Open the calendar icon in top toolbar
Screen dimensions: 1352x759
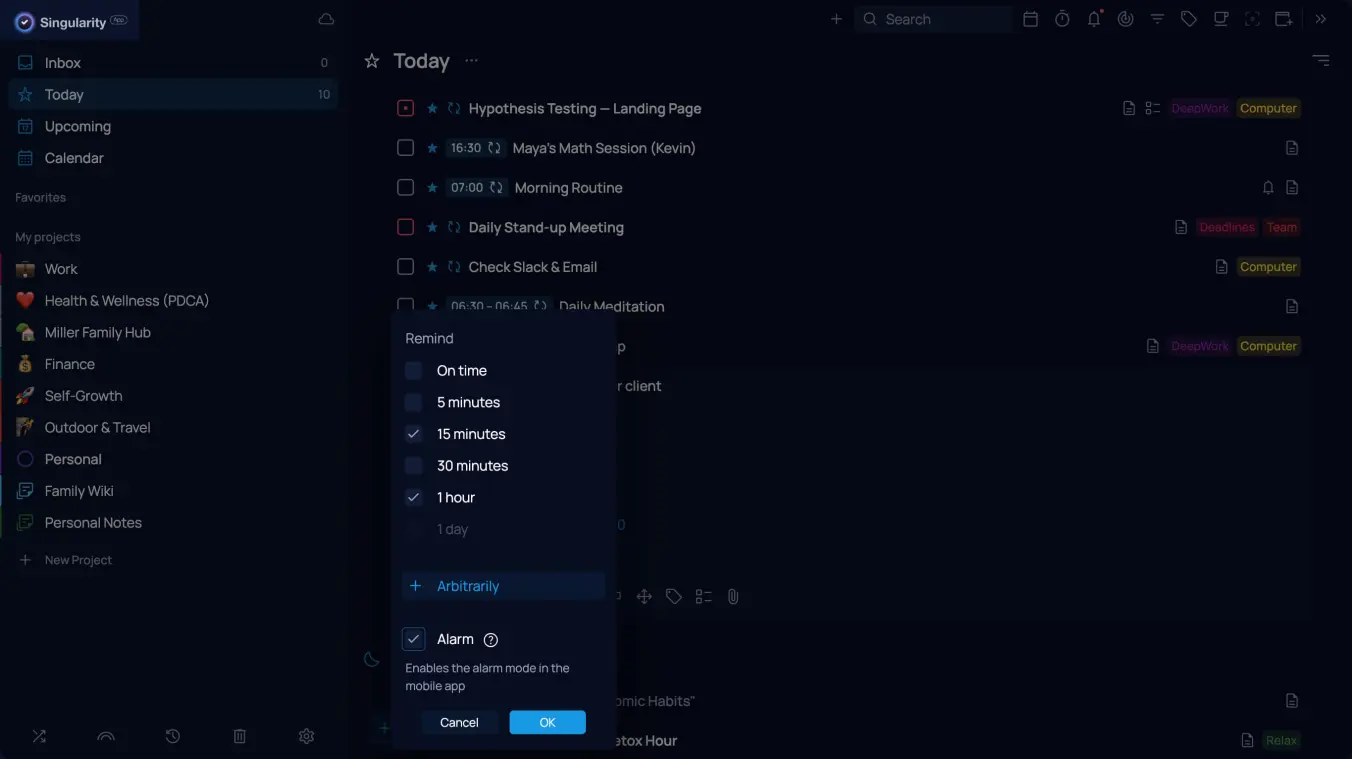pyautogui.click(x=1030, y=19)
